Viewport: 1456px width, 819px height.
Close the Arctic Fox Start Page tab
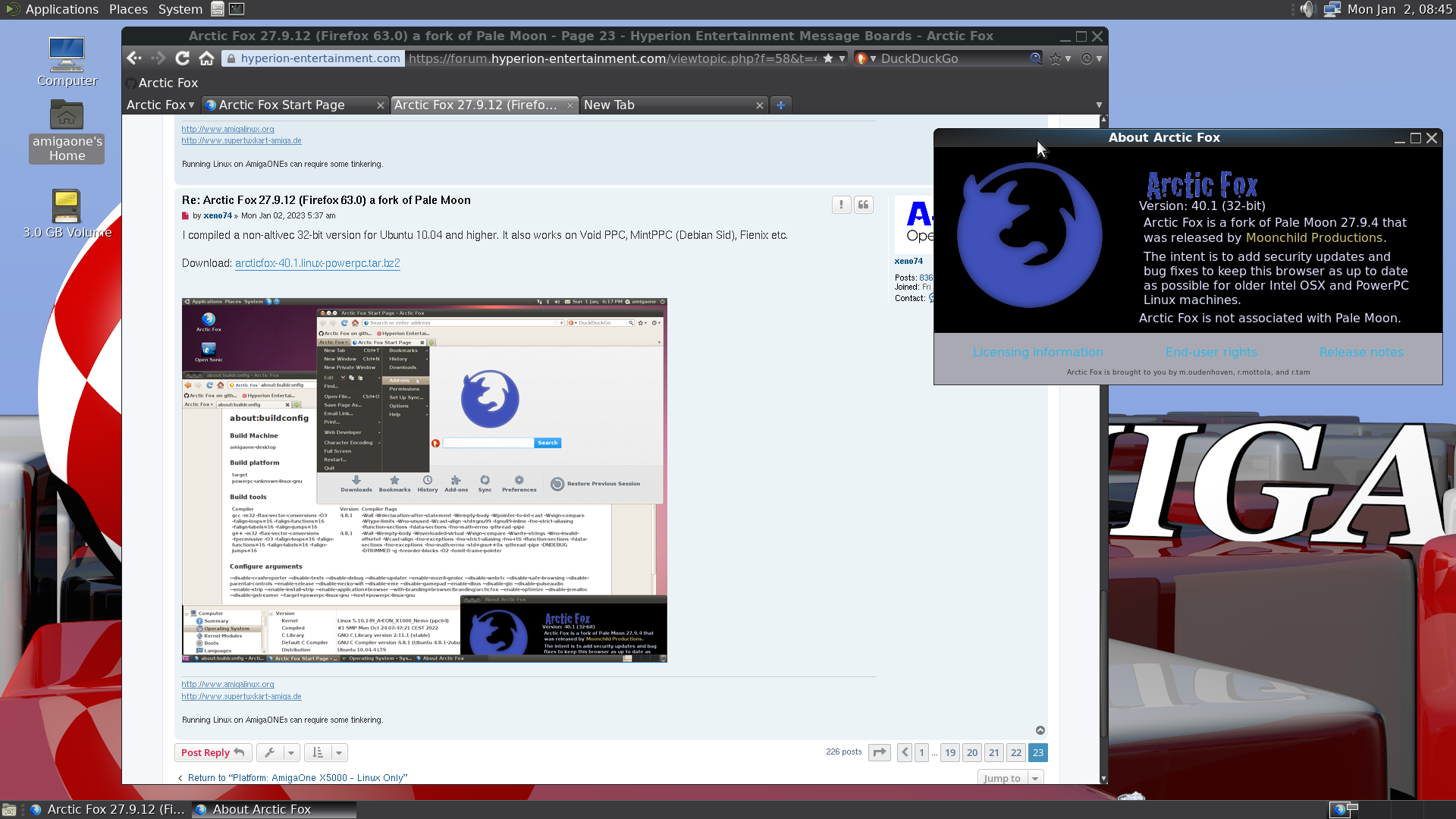(381, 105)
